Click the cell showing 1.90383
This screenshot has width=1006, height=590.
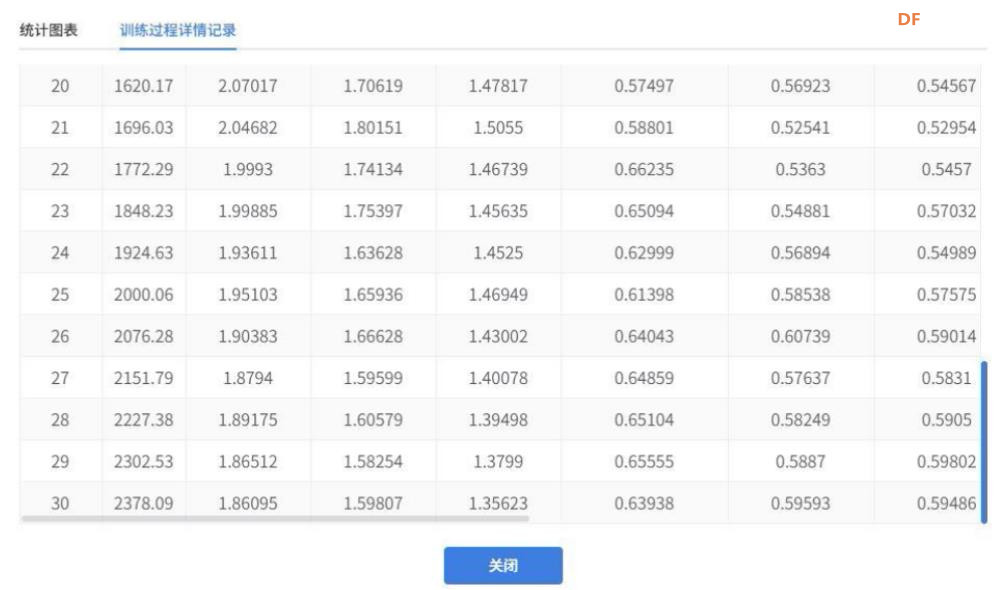(x=248, y=336)
